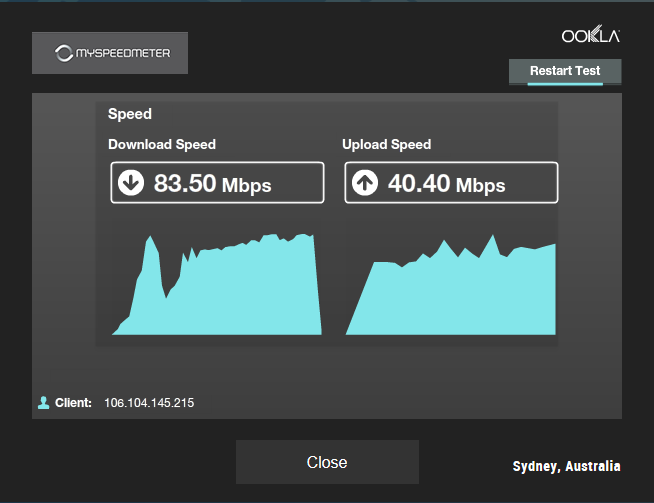Click the upload speed graph
Image resolution: width=654 pixels, height=503 pixels.
click(x=450, y=295)
